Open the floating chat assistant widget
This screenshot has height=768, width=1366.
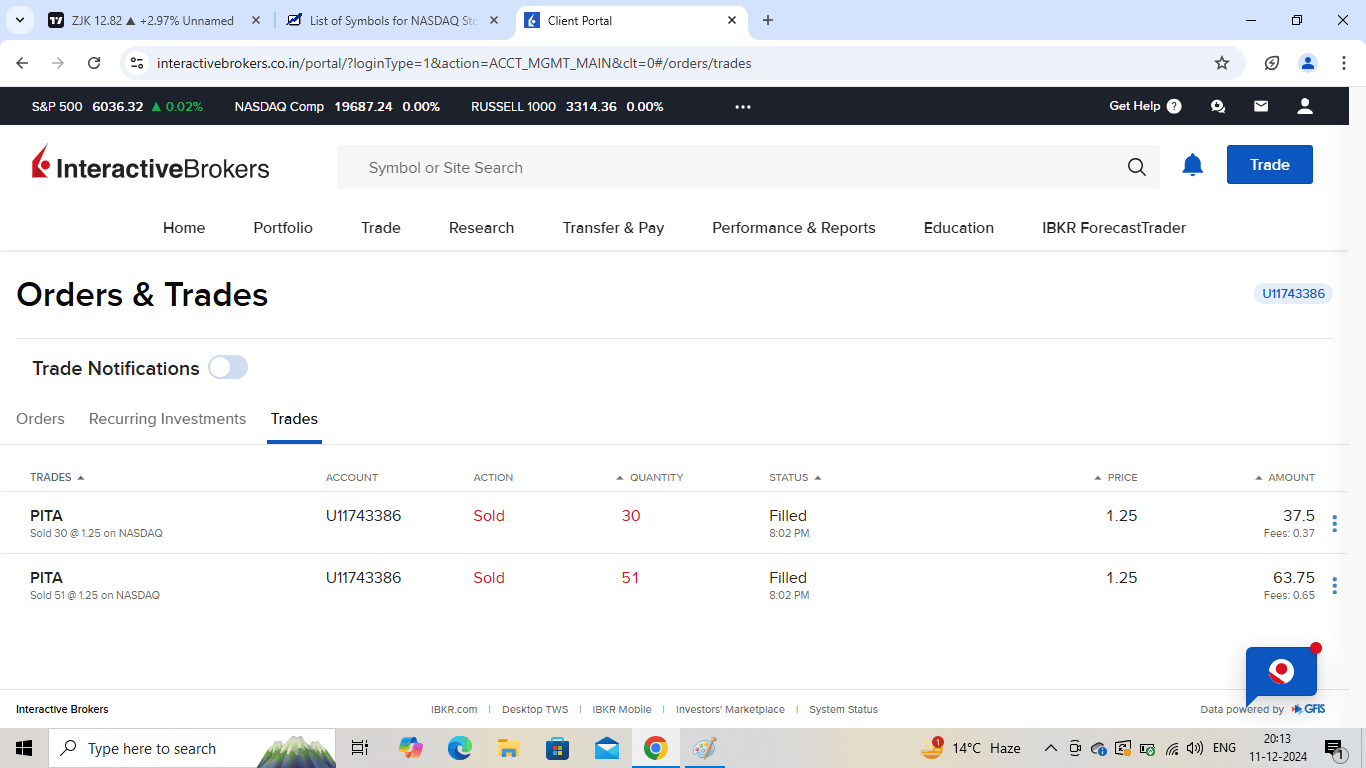[1281, 672]
